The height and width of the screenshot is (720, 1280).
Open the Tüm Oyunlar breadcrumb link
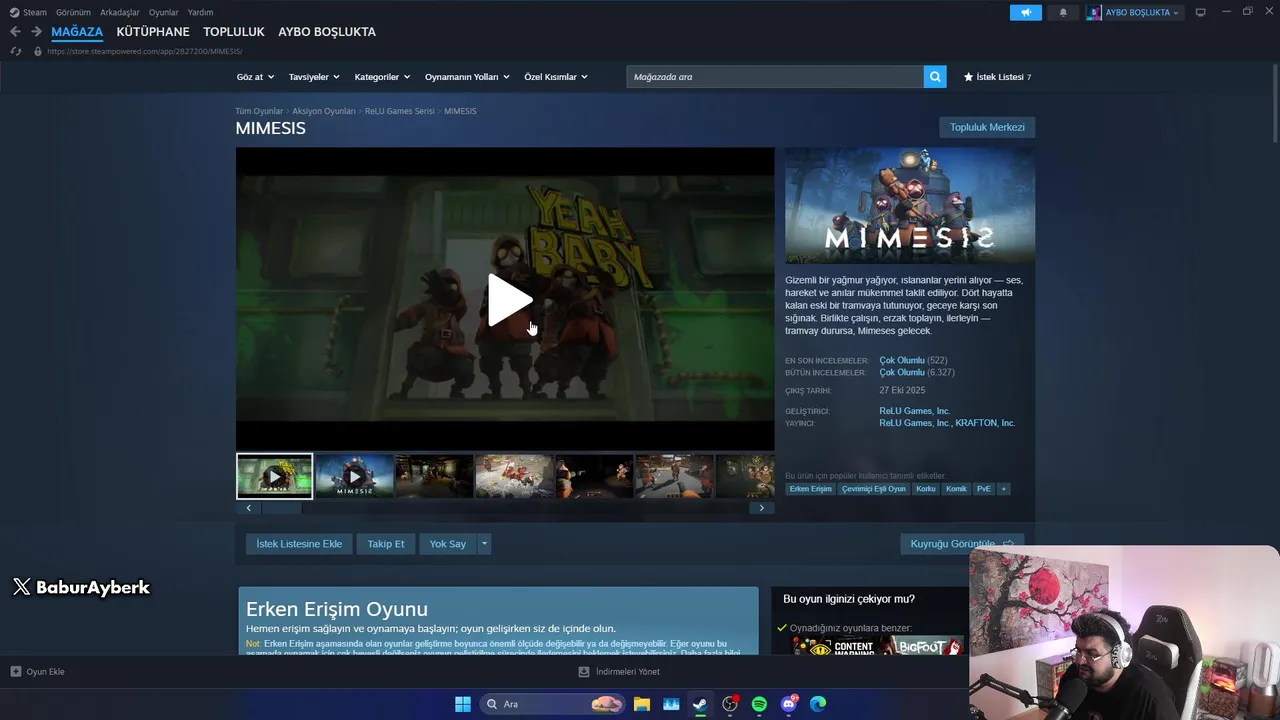pos(259,111)
